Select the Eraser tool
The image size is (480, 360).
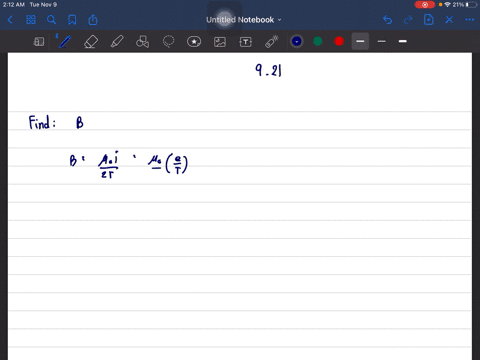(x=91, y=42)
